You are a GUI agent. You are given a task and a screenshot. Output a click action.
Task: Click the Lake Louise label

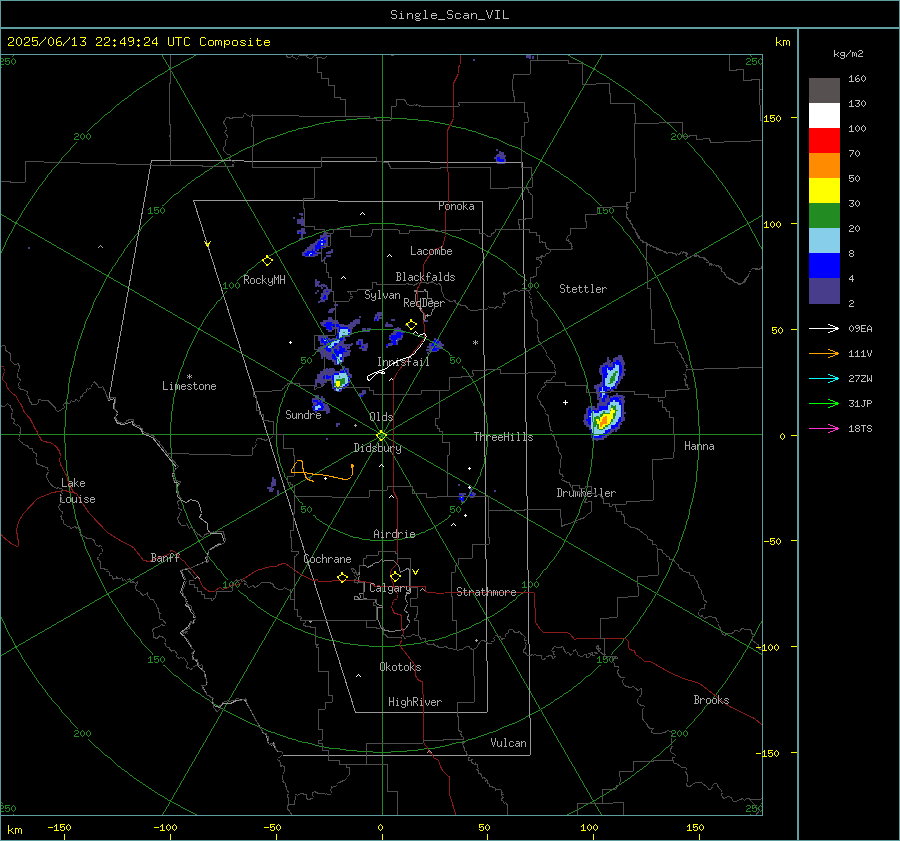pyautogui.click(x=77, y=491)
